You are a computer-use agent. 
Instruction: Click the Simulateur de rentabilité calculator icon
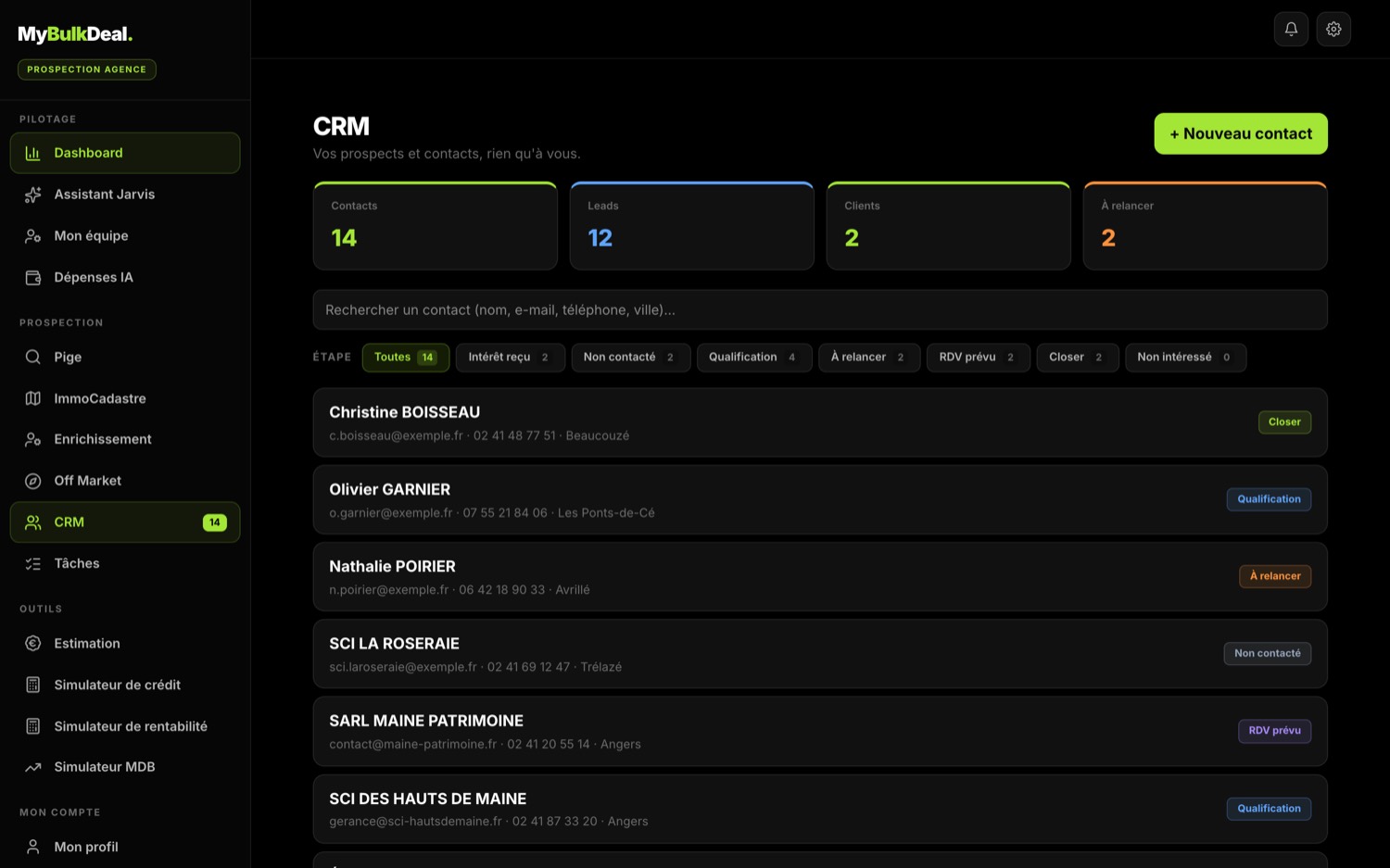coord(33,726)
